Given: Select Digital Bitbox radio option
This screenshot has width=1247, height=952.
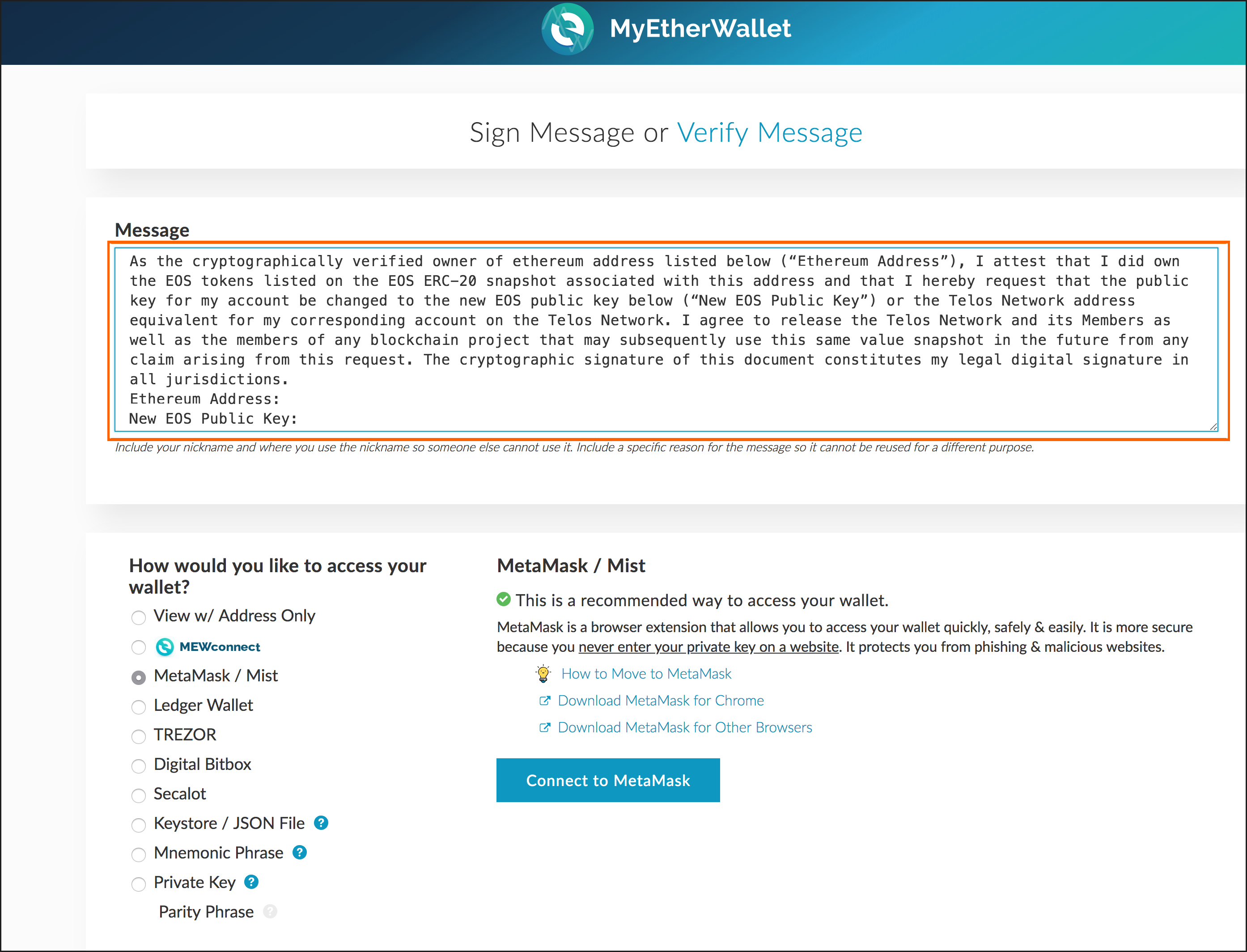Looking at the screenshot, I should 139,765.
